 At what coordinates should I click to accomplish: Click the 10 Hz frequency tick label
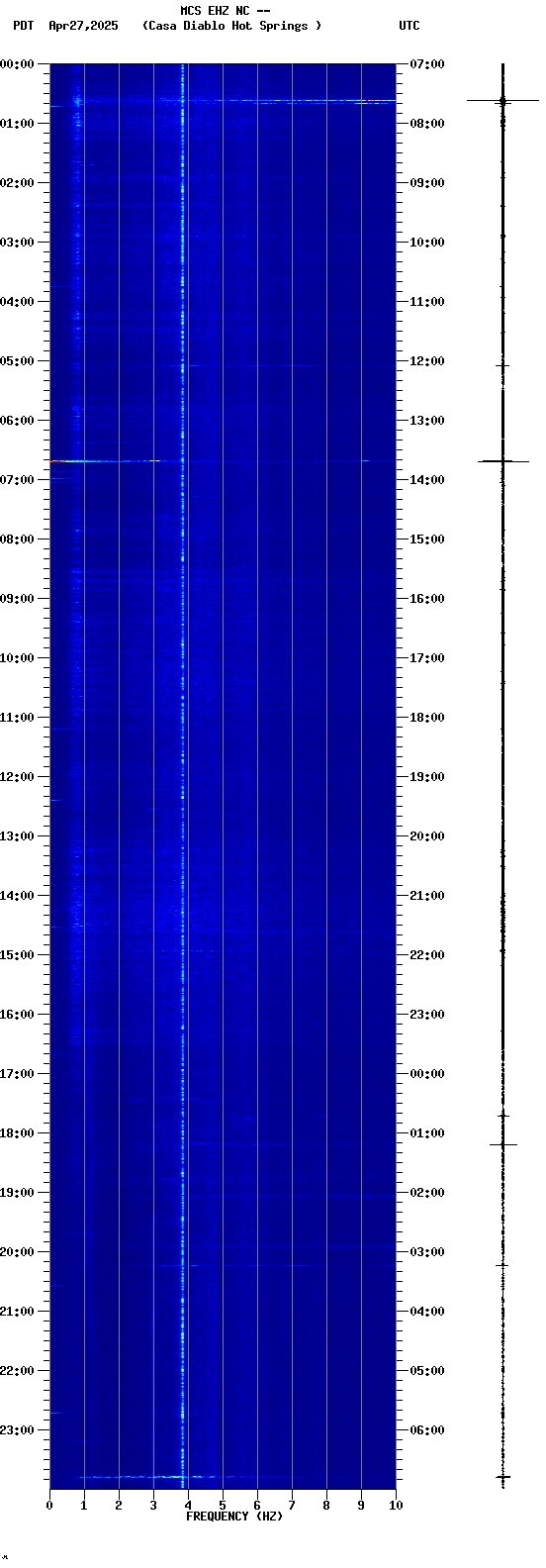coord(396,1506)
